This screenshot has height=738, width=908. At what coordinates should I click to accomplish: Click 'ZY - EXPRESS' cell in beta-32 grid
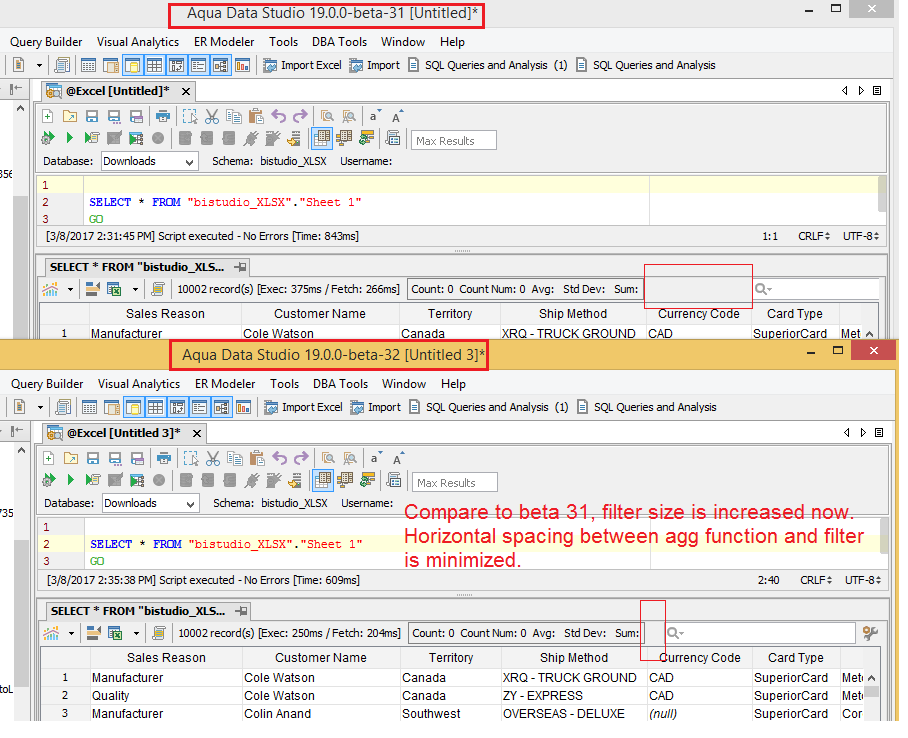tap(574, 696)
